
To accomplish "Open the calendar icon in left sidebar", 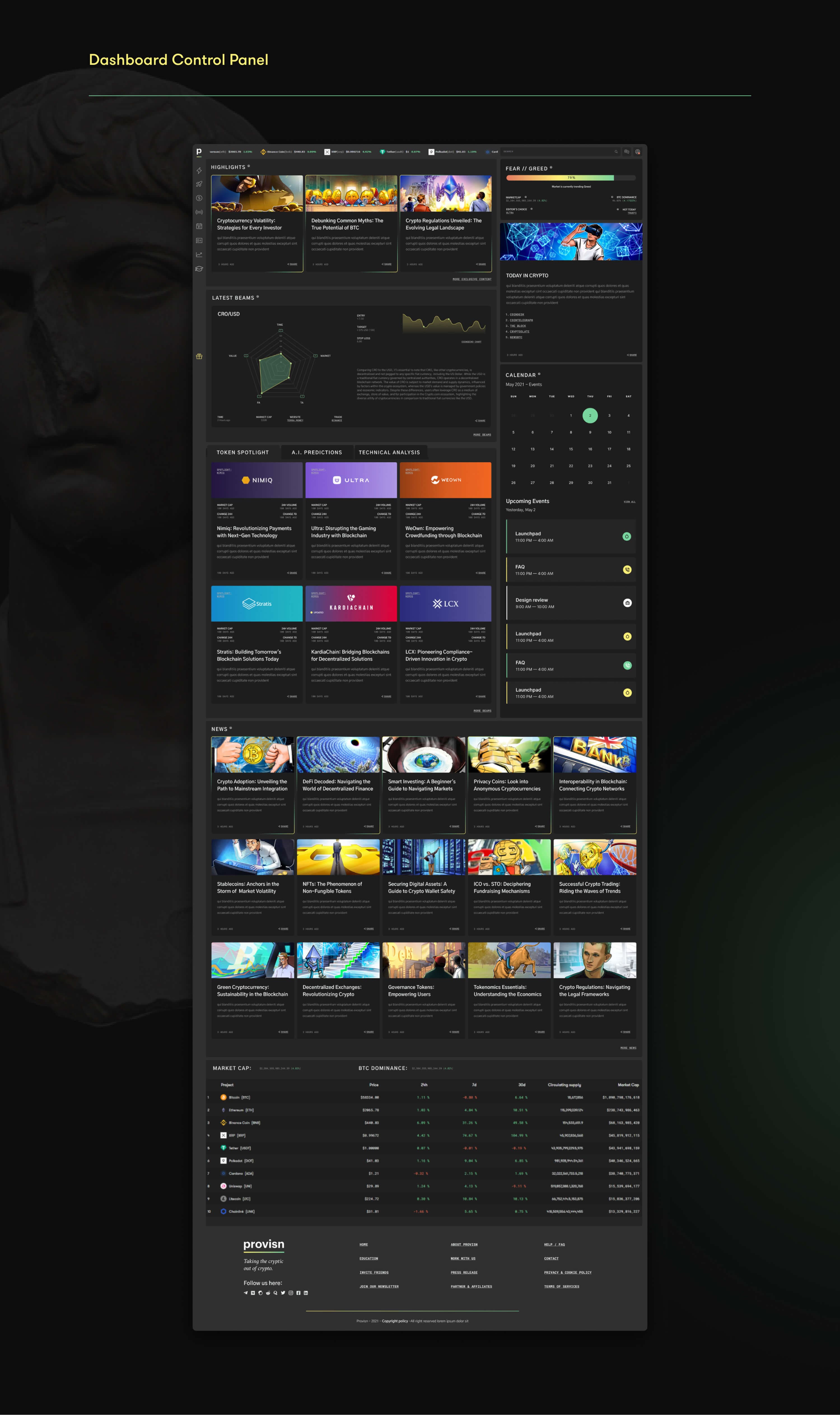I will point(199,226).
